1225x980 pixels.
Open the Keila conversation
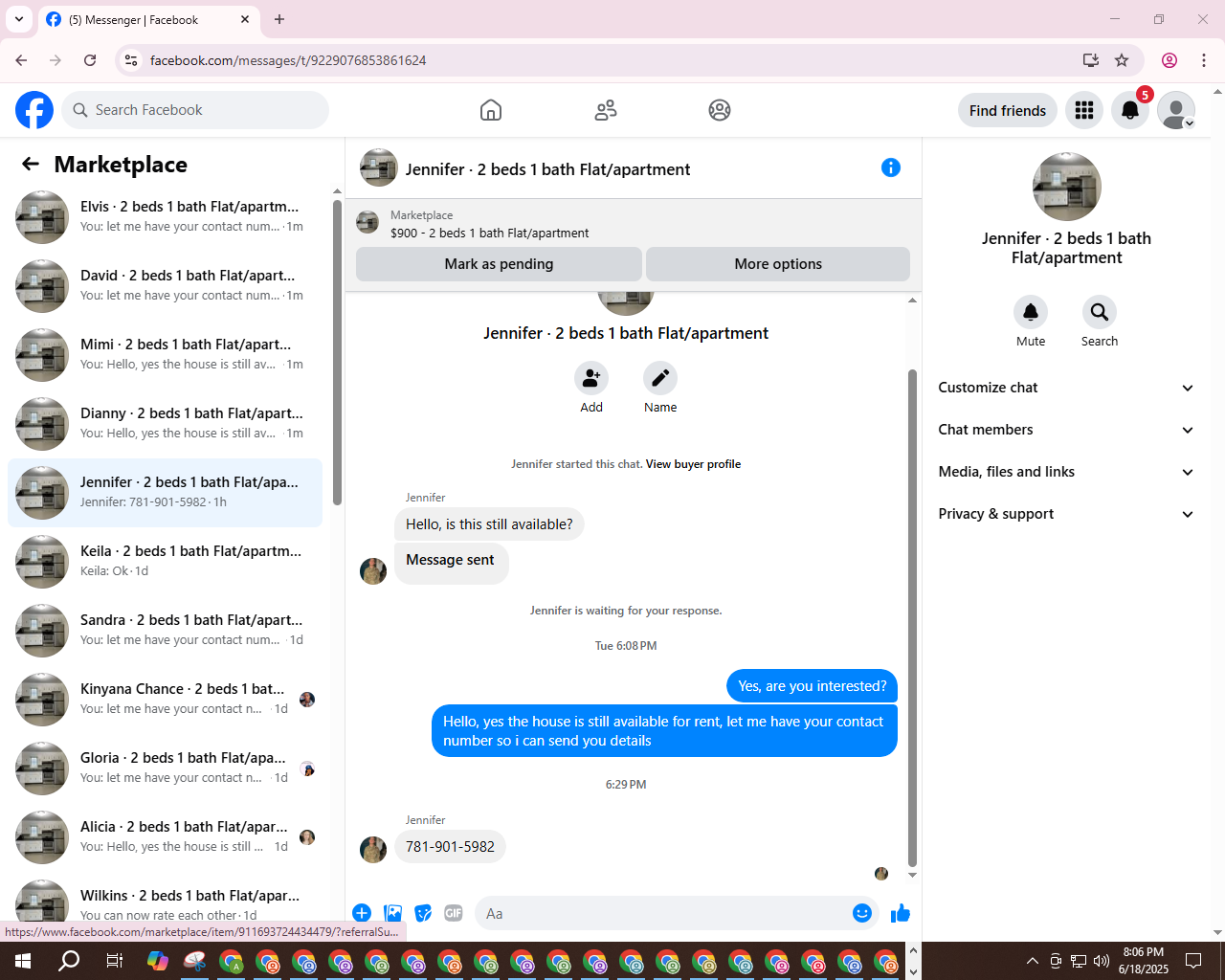(x=165, y=562)
